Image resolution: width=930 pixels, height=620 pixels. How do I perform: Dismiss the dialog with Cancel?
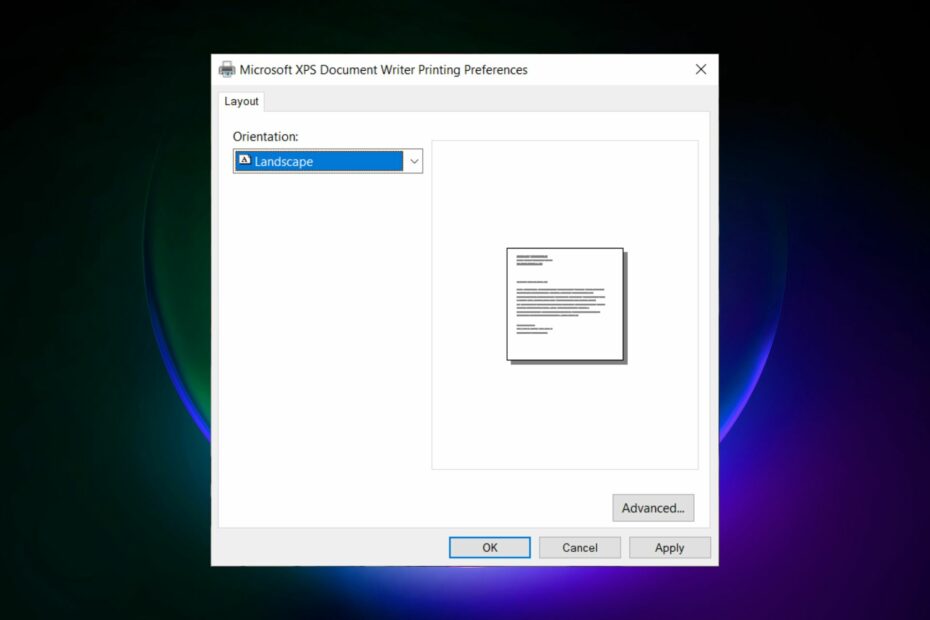pyautogui.click(x=579, y=548)
